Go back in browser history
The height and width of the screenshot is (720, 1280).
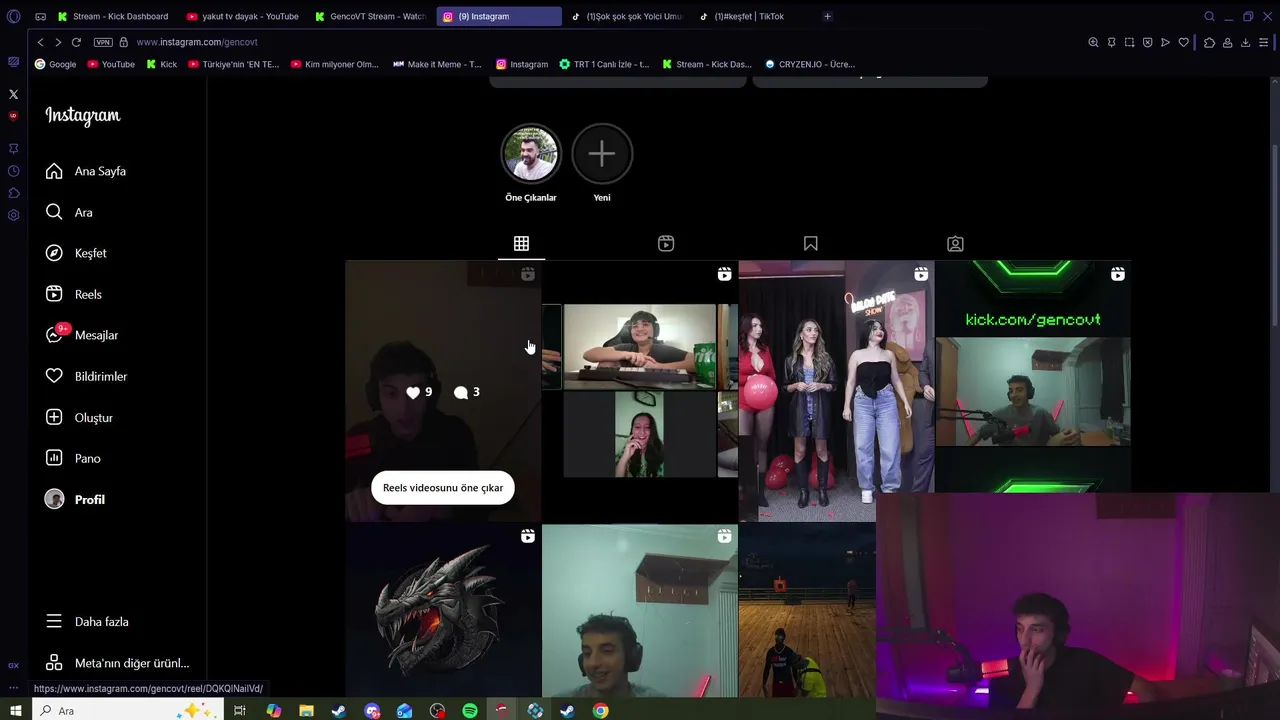[x=40, y=42]
